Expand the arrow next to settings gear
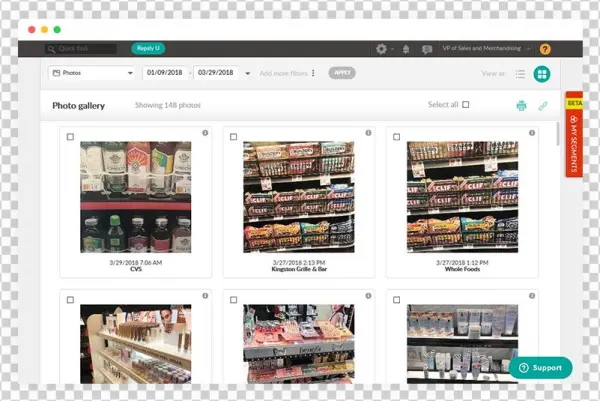The height and width of the screenshot is (401, 600). 393,49
